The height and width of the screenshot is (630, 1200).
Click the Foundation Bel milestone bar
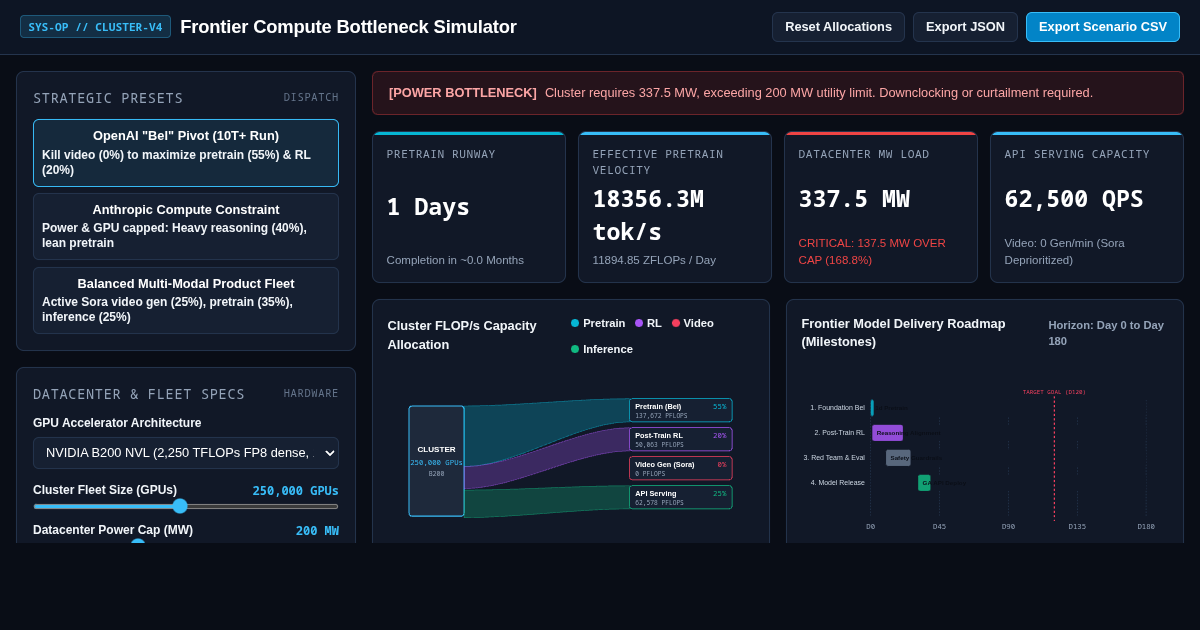click(x=872, y=408)
